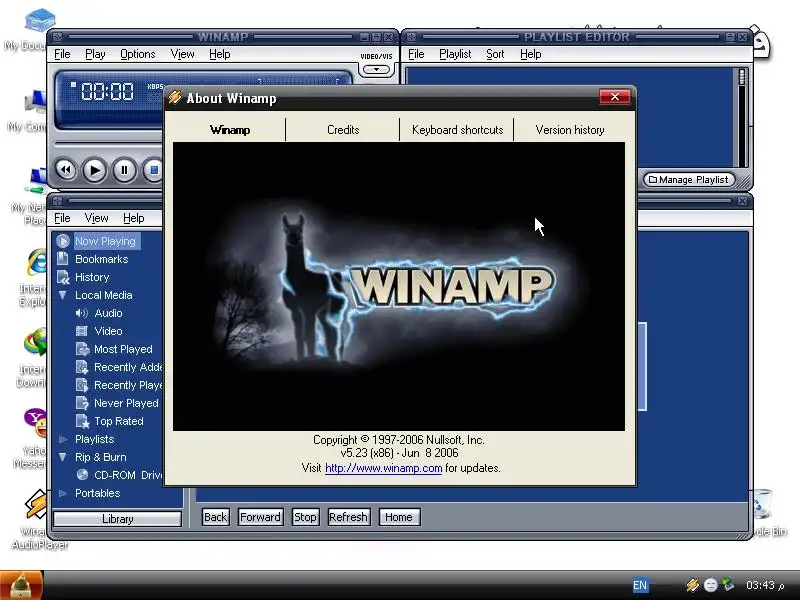The width and height of the screenshot is (800, 600).
Task: Click the Winamp song position seek bar
Action: coord(108,144)
